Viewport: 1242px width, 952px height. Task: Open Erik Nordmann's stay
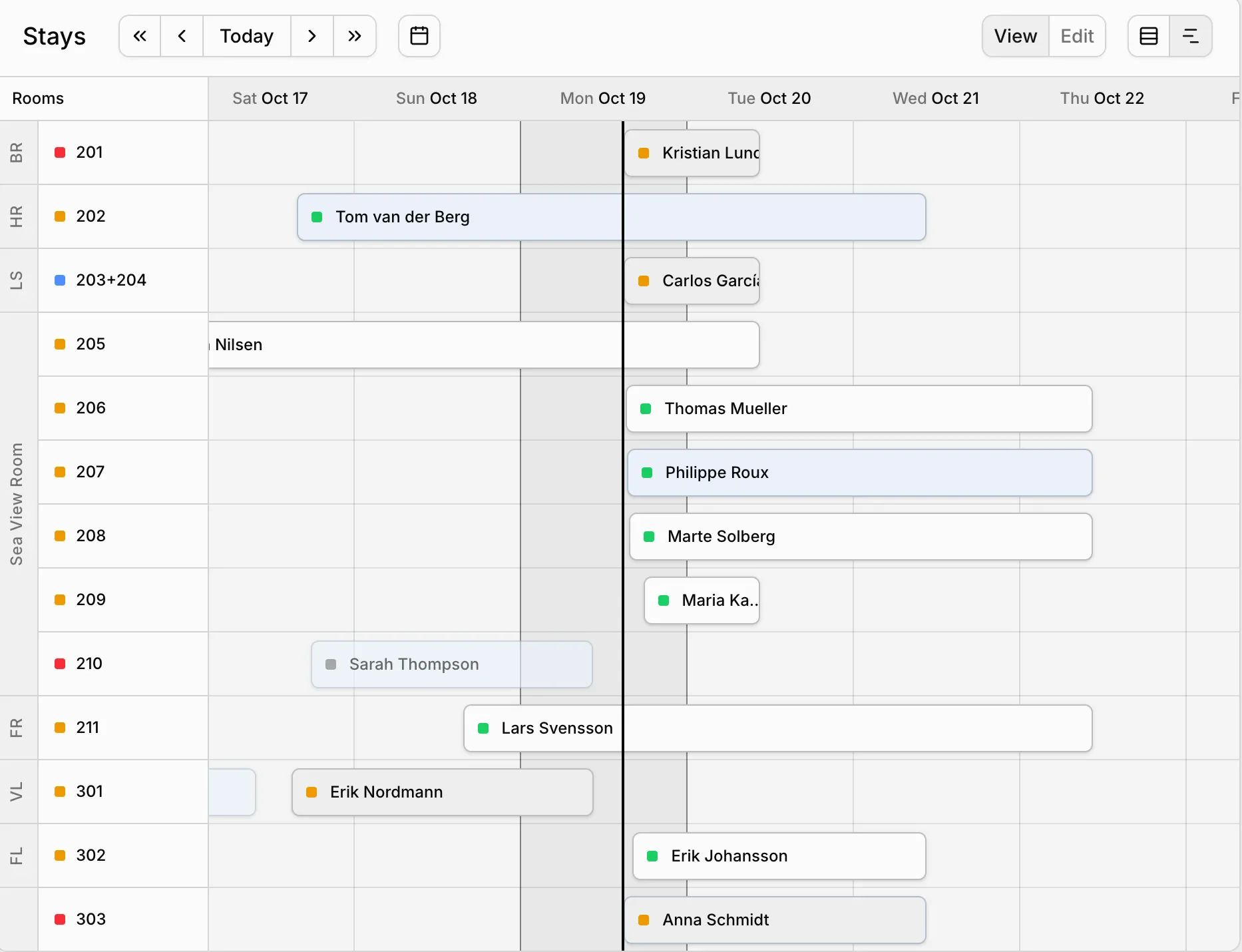point(443,792)
